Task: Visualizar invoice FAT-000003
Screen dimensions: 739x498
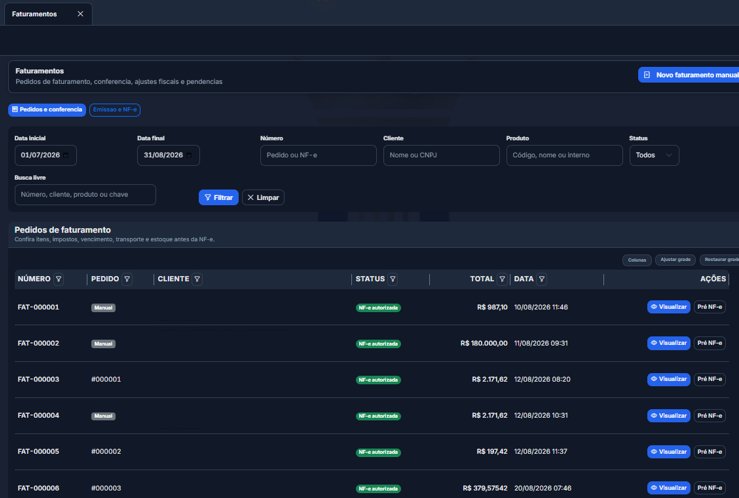Action: point(668,379)
